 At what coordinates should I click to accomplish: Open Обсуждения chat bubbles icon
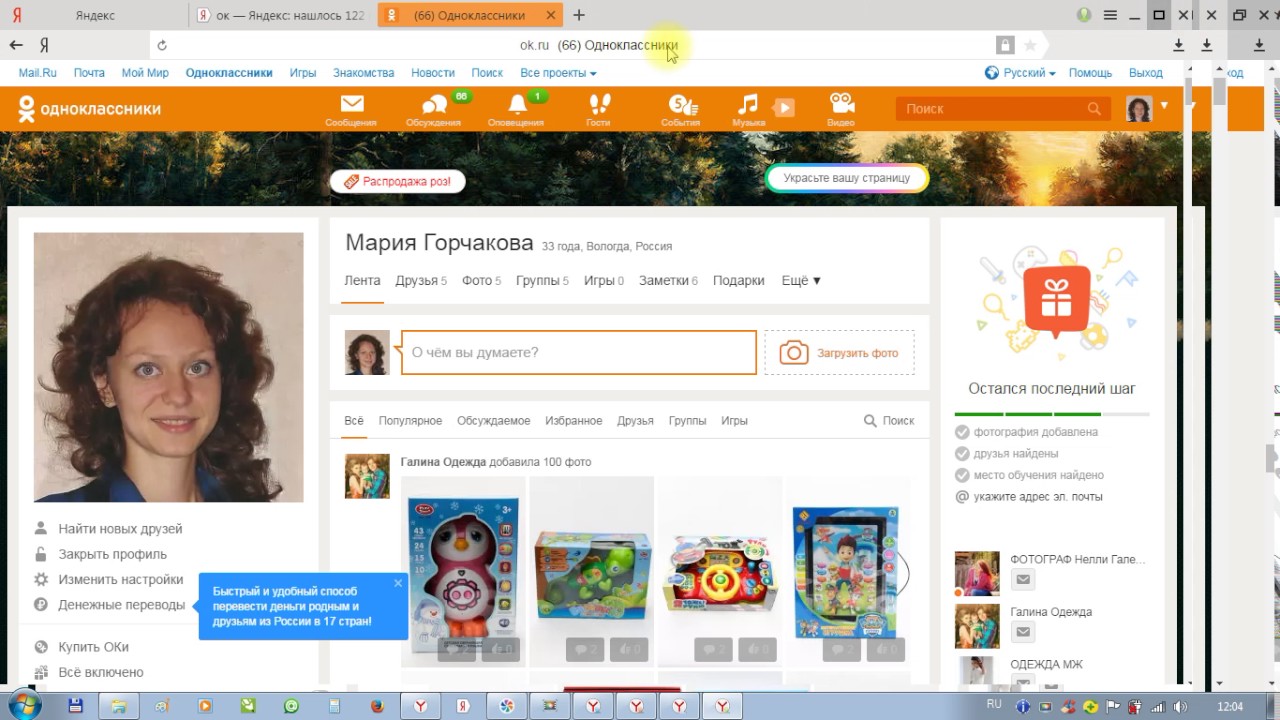(x=434, y=105)
